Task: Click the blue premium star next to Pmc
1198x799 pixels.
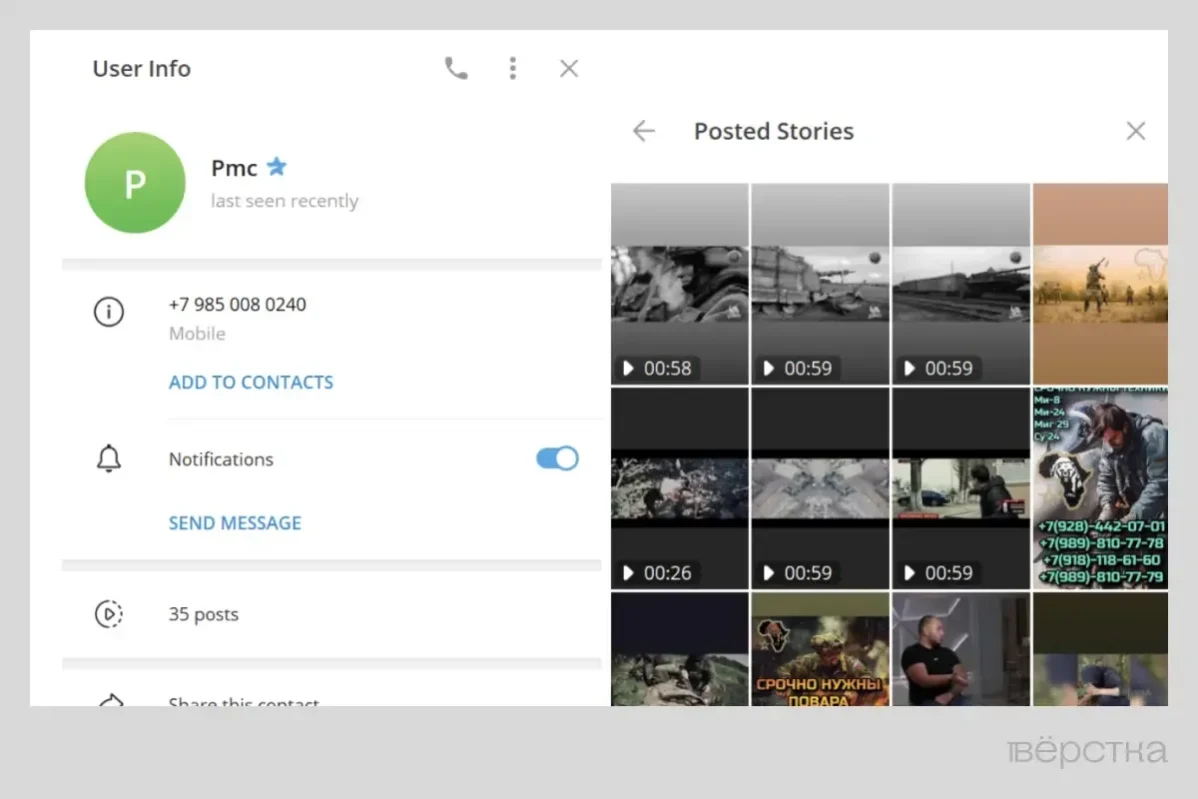Action: click(277, 167)
